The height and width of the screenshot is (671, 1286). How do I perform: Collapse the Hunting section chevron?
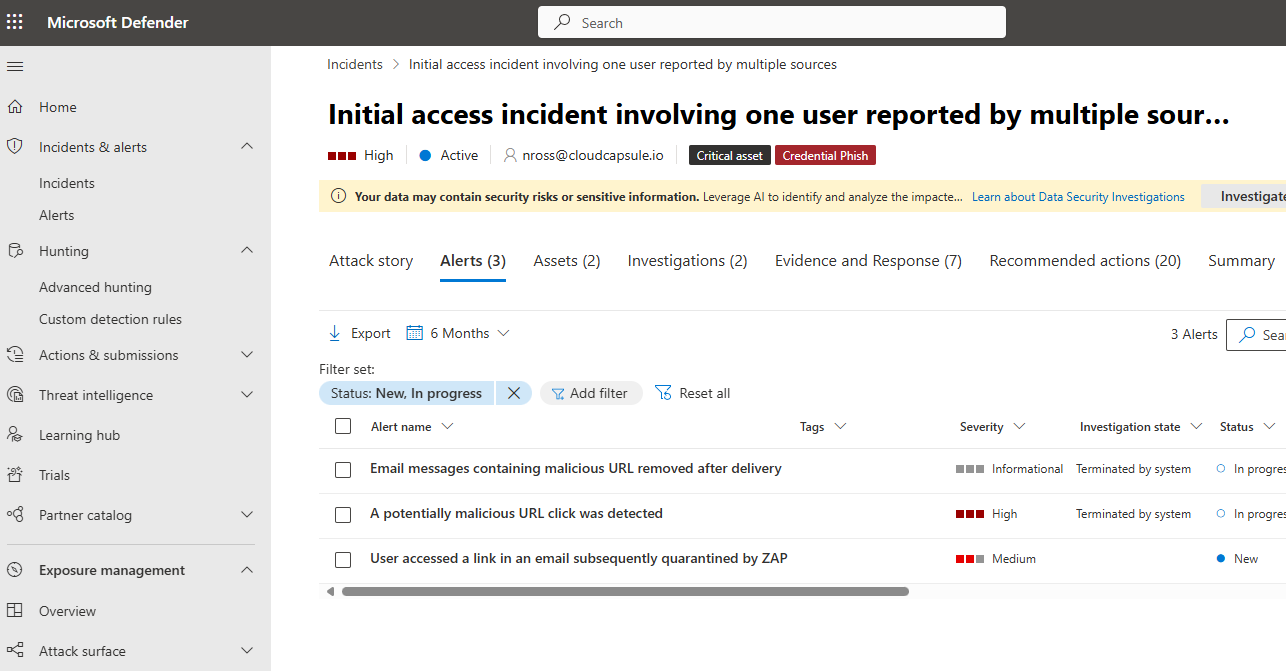pyautogui.click(x=247, y=250)
